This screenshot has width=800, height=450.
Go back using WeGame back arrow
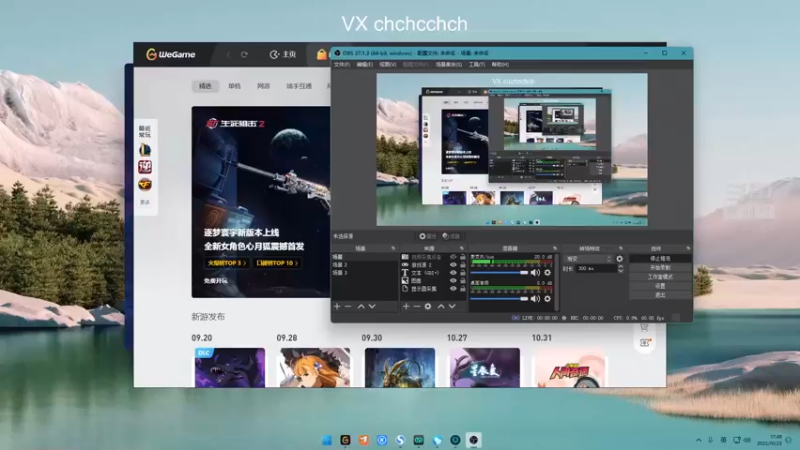pos(228,55)
